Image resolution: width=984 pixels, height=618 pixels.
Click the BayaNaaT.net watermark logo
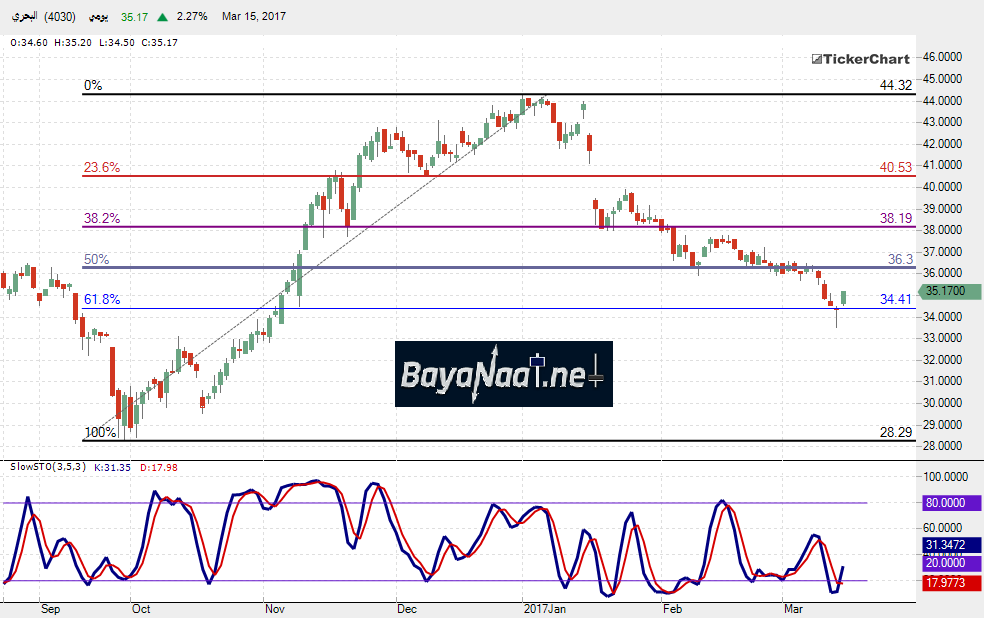pyautogui.click(x=503, y=374)
